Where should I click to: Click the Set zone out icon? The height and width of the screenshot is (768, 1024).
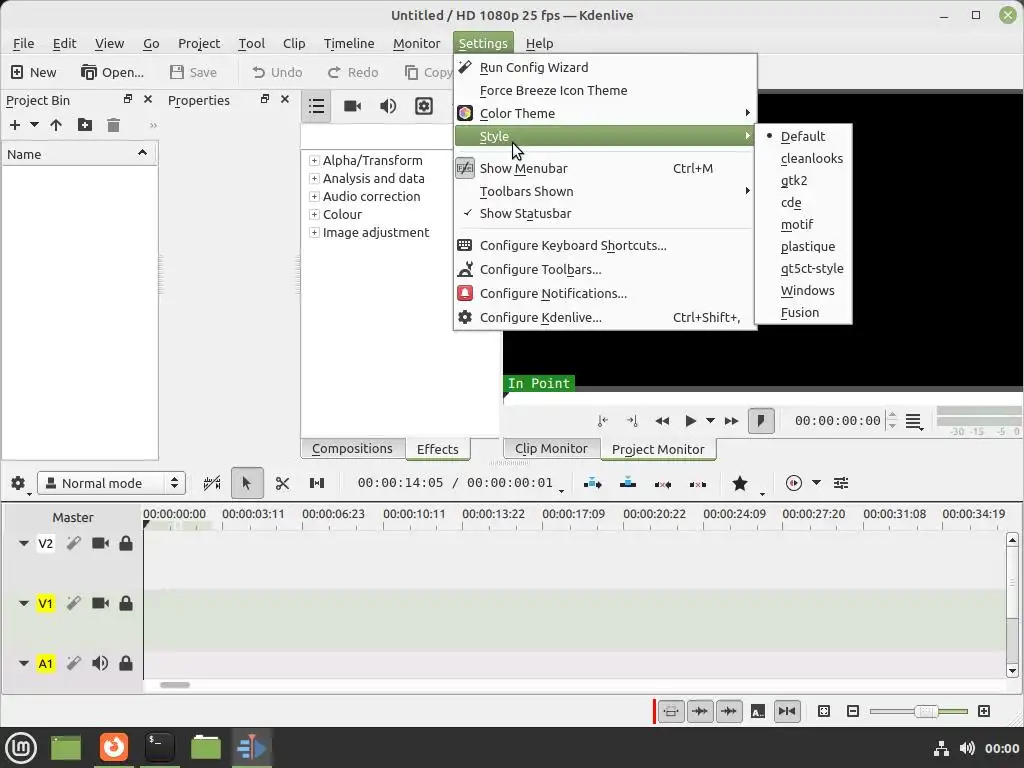[x=632, y=421]
